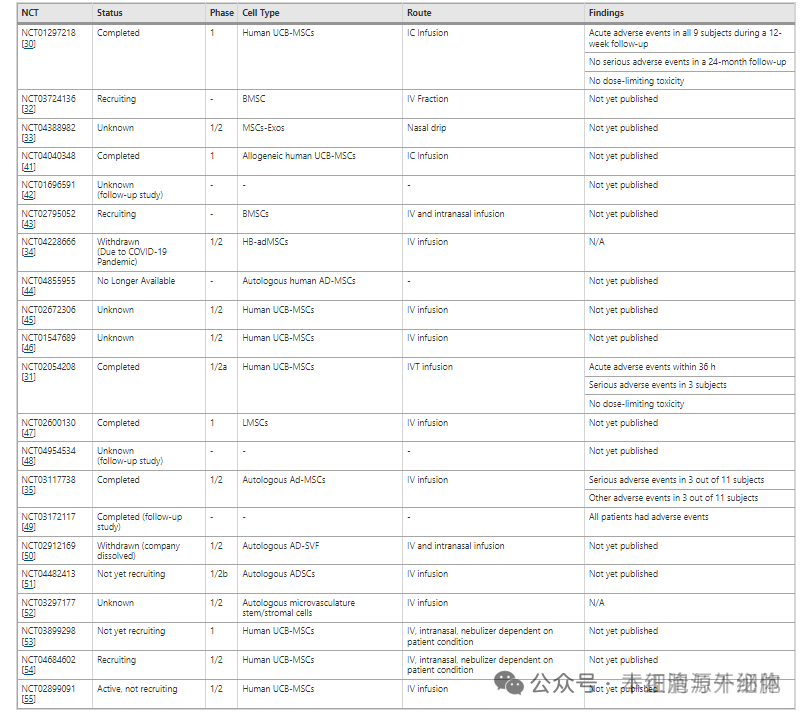The height and width of the screenshot is (715, 806).
Task: Click 'Other adverse events in 3 out of 11 subjects'
Action: [673, 498]
